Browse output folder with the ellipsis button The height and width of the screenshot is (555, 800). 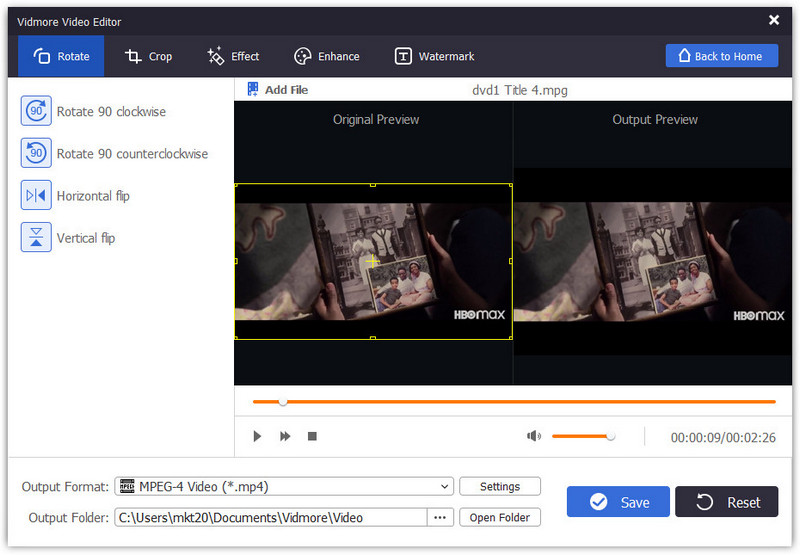click(x=440, y=518)
